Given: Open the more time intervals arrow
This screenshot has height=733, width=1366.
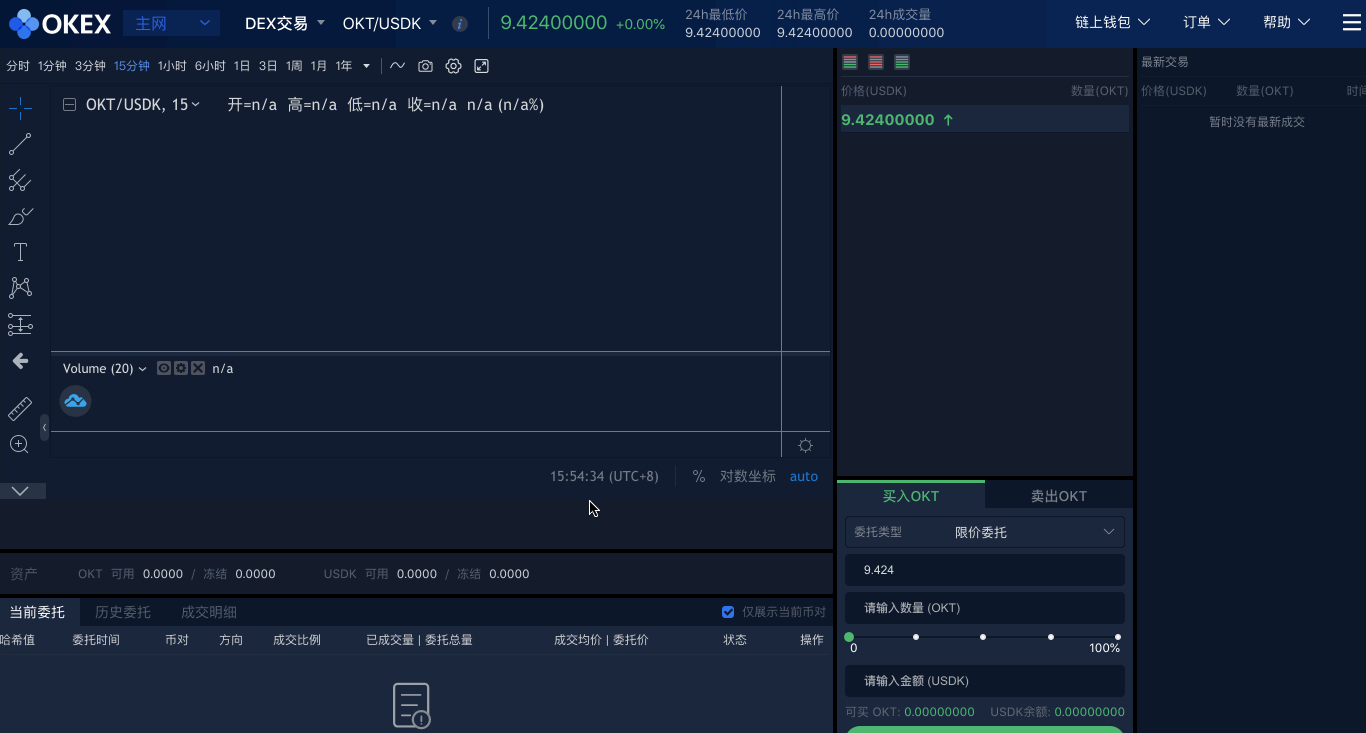Looking at the screenshot, I should pos(366,66).
